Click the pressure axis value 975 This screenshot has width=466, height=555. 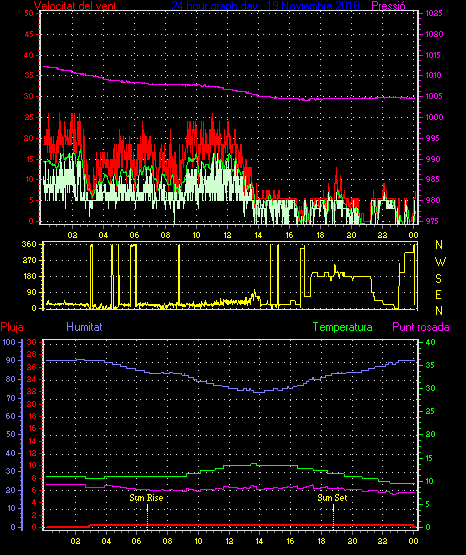tap(432, 221)
